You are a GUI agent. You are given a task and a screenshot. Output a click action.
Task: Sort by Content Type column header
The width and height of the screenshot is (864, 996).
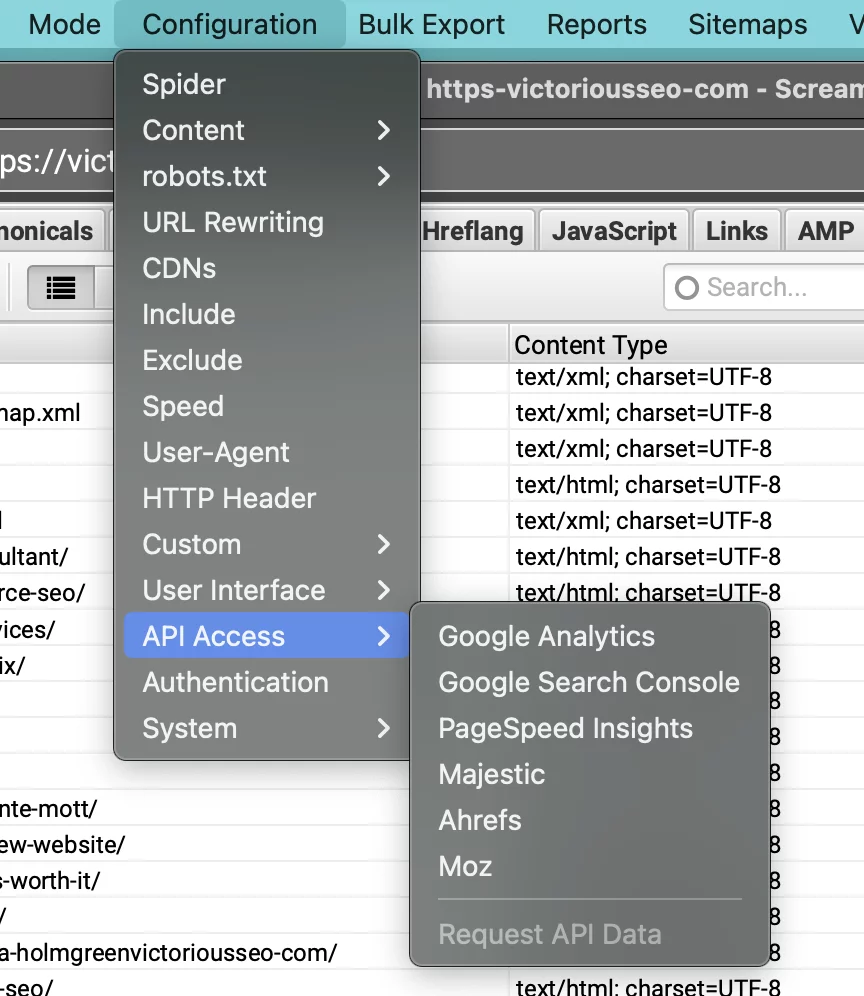point(686,345)
